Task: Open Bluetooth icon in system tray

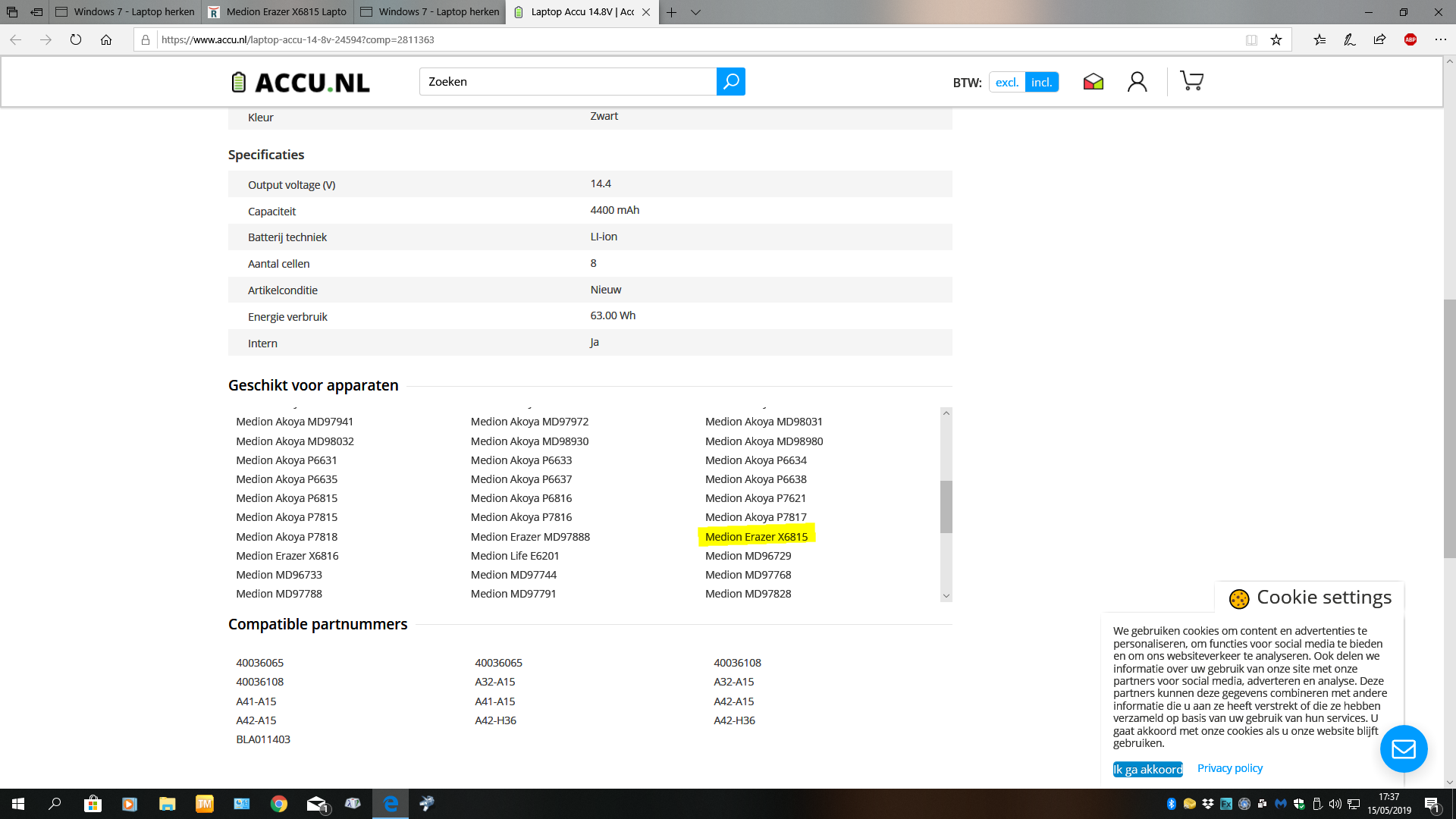Action: (x=1171, y=804)
